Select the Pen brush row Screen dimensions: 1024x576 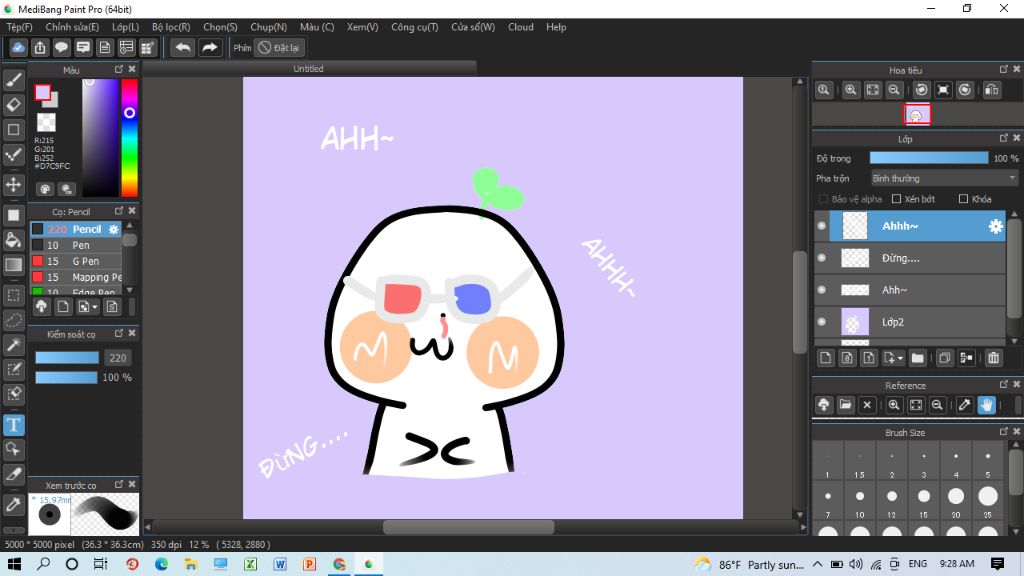76,246
